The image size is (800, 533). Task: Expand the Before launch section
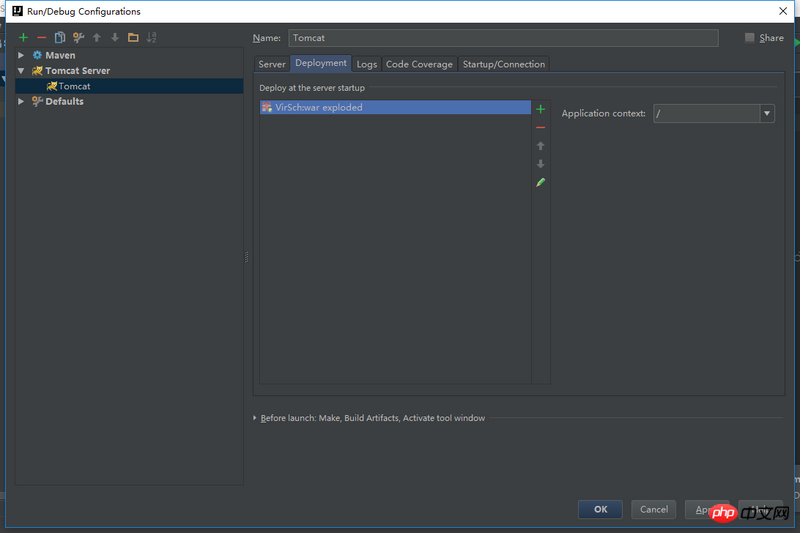[x=255, y=418]
